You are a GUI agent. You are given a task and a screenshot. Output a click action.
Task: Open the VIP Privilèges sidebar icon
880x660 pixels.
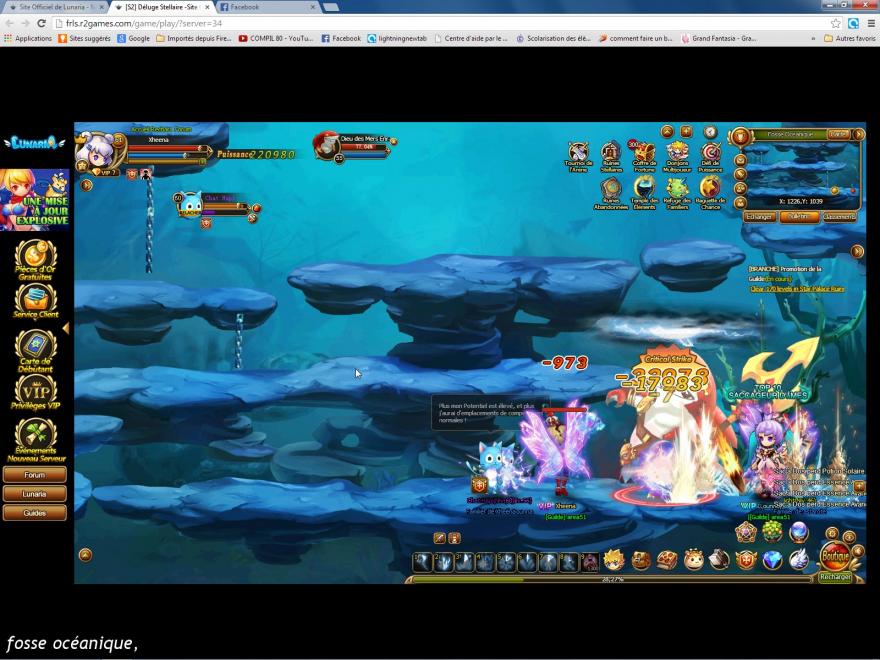click(x=35, y=391)
